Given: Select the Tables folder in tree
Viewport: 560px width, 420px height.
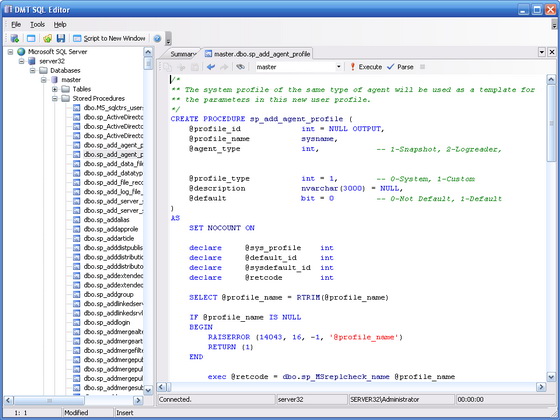Looking at the screenshot, I should (82, 89).
